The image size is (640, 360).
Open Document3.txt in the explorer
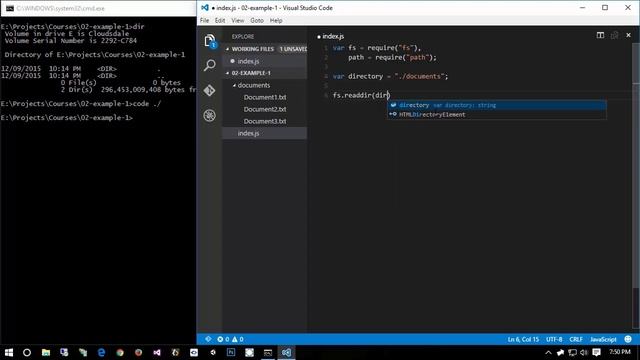pos(264,121)
